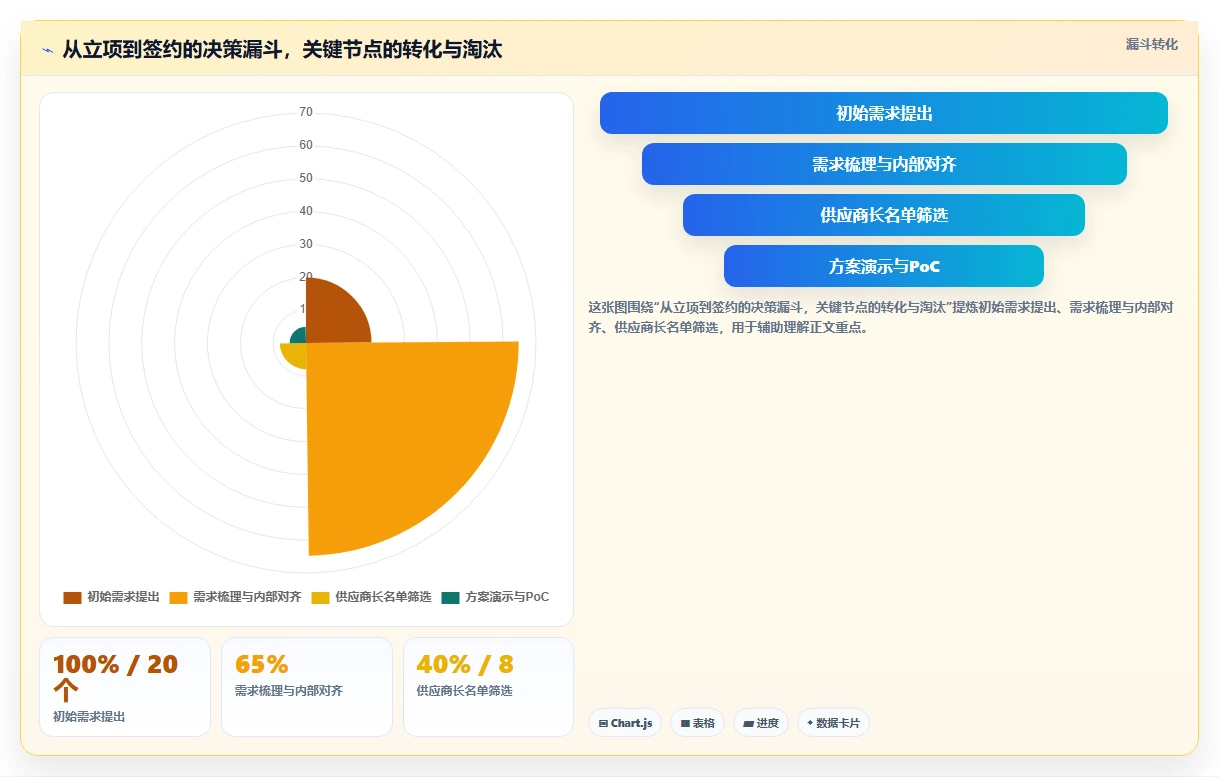Click axis tick label 40
This screenshot has height=777, width=1219.
306,211
